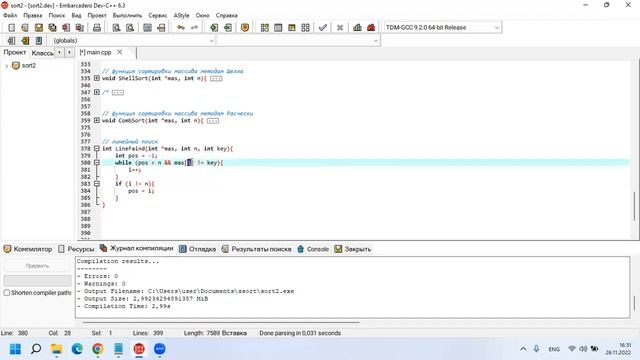Click the Go to bookmark toolbar icon
The width and height of the screenshot is (640, 360).
(39, 40)
